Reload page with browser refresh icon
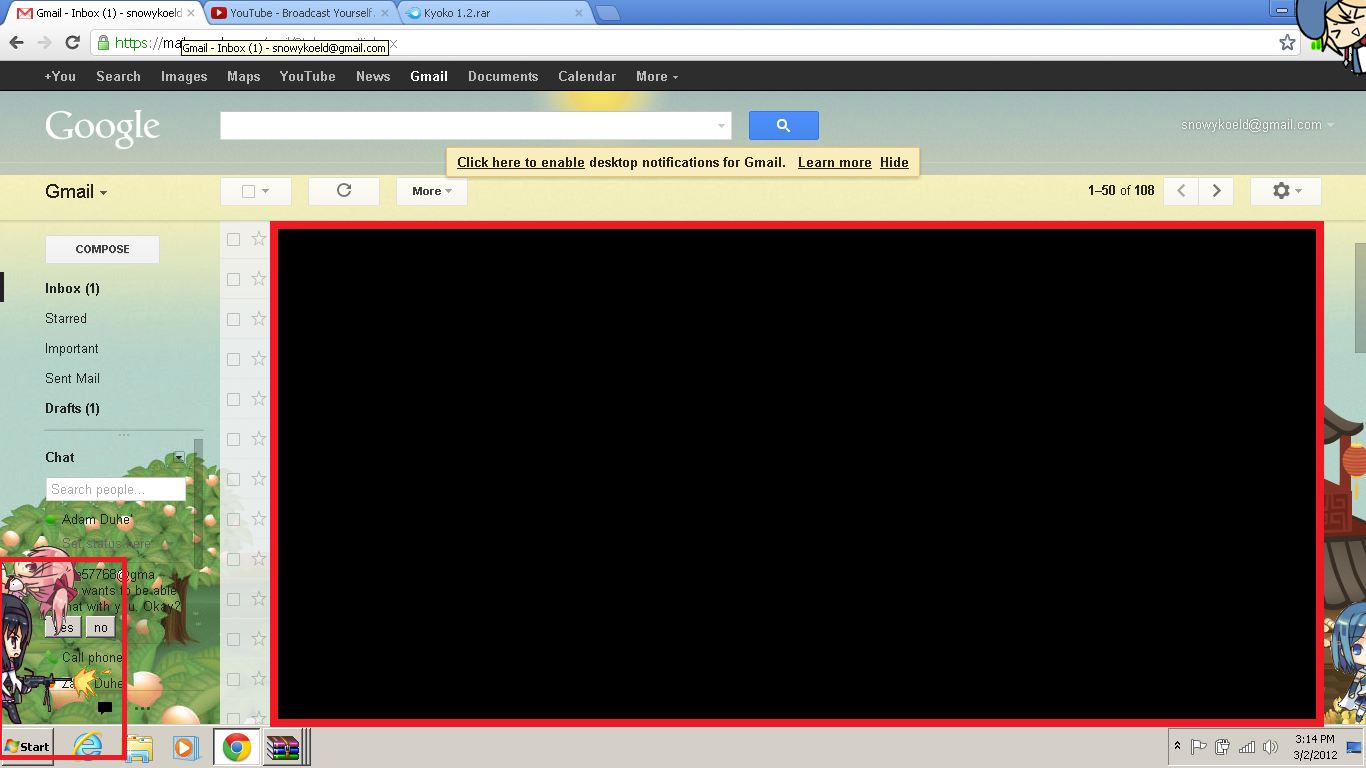The height and width of the screenshot is (768, 1366). pyautogui.click(x=72, y=43)
